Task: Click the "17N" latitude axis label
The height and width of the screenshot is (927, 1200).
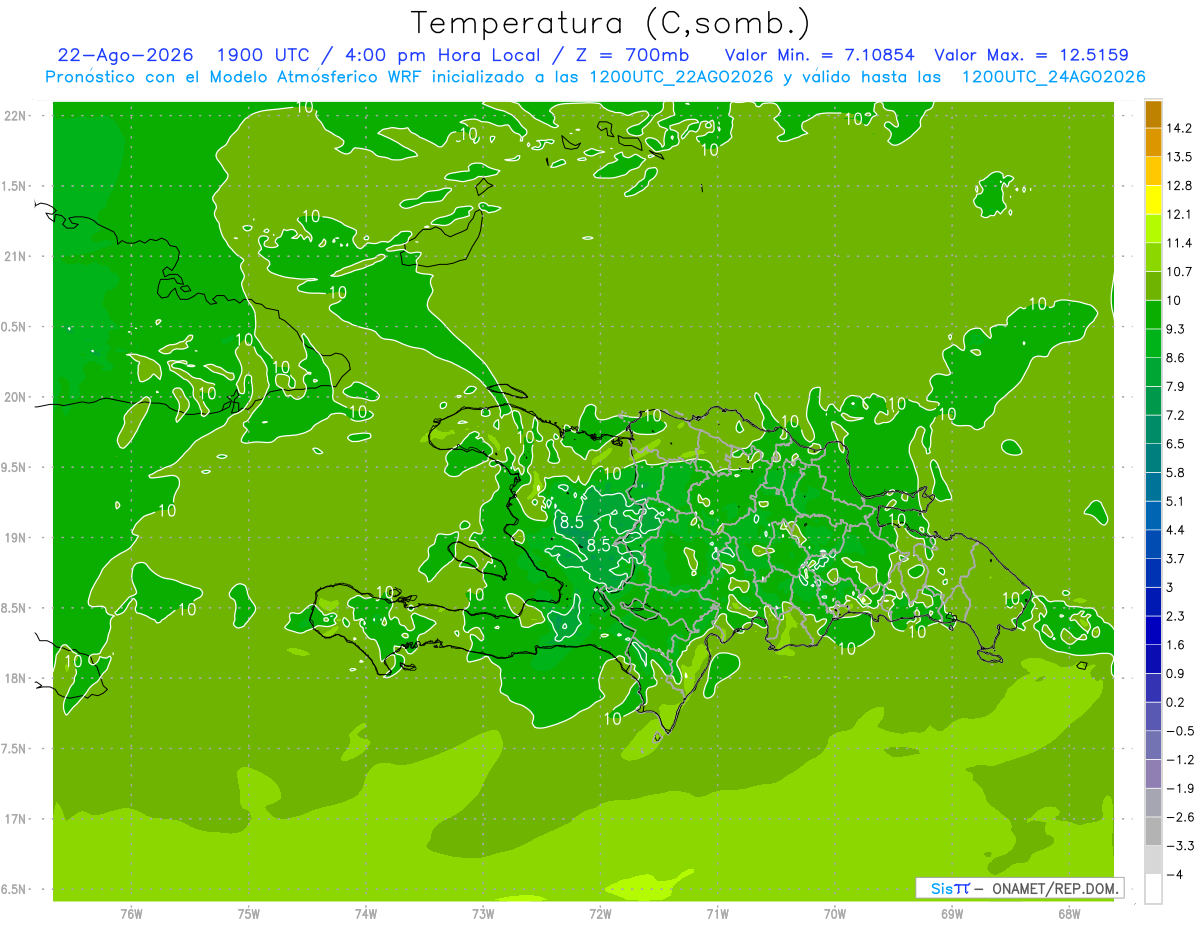Action: pyautogui.click(x=16, y=819)
